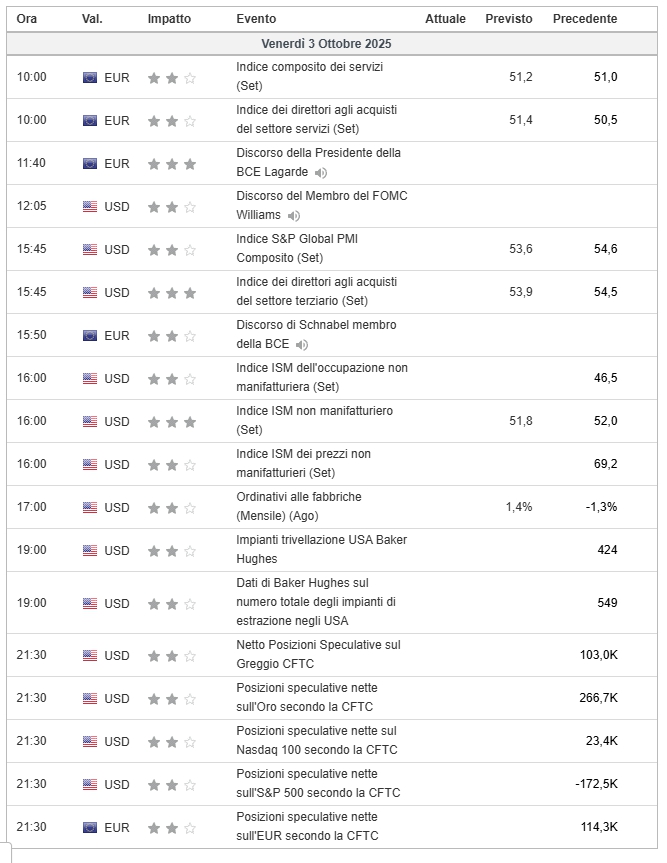This screenshot has width=667, height=863.
Task: Open Ordinativi alle fabbriche (Mensile) event
Action: coord(299,497)
